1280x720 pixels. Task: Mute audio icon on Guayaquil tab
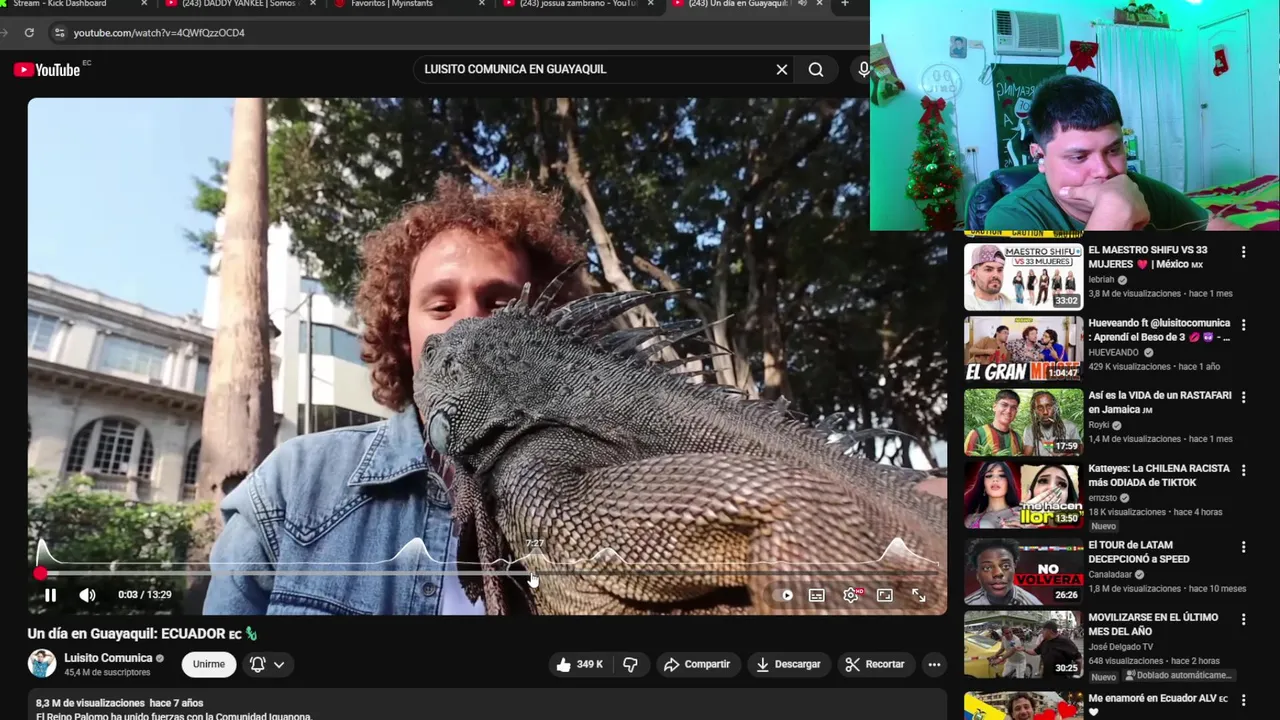coord(802,4)
